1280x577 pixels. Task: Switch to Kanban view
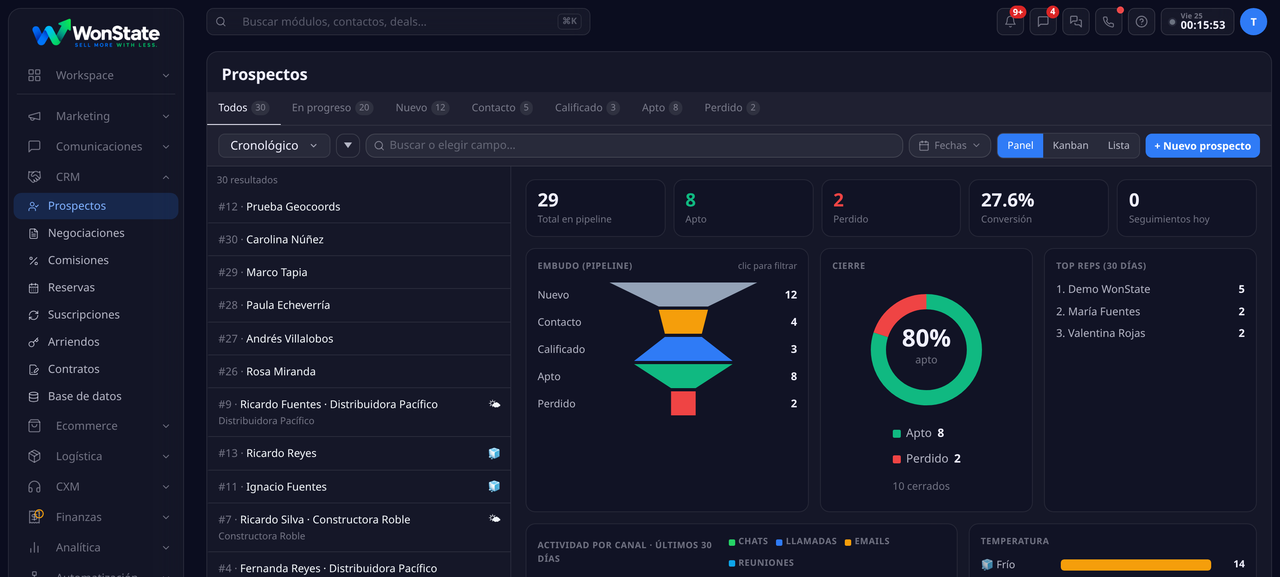coord(1070,146)
